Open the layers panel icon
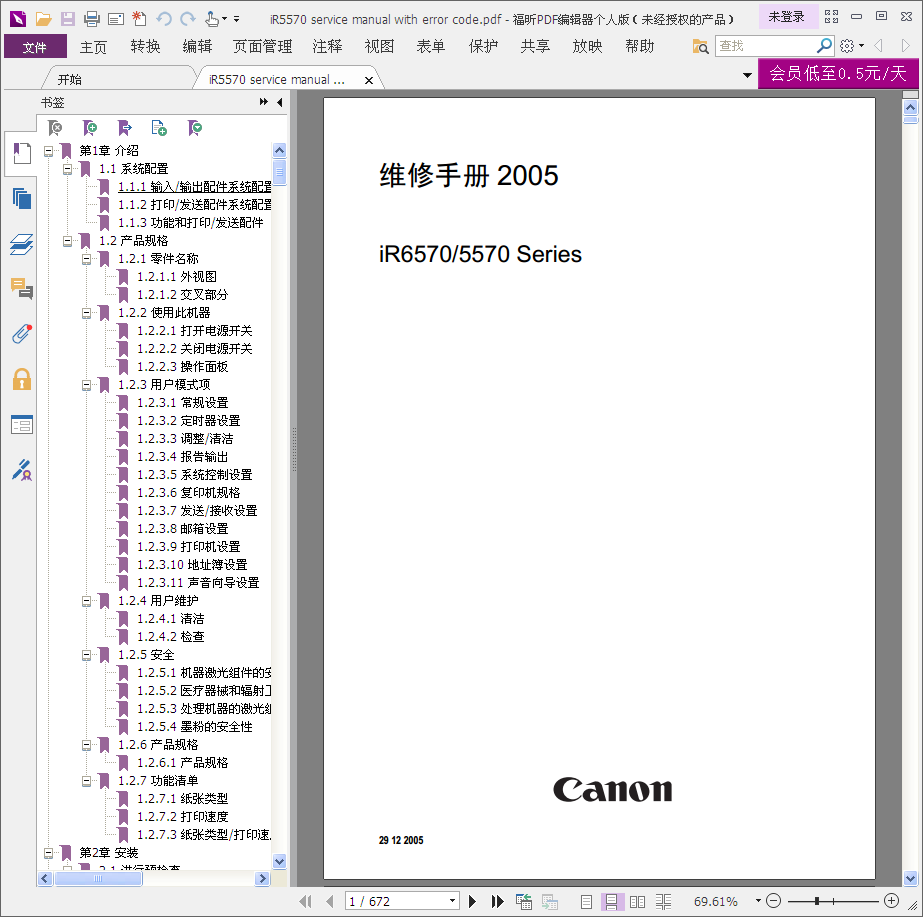The width and height of the screenshot is (923, 917). pyautogui.click(x=22, y=244)
